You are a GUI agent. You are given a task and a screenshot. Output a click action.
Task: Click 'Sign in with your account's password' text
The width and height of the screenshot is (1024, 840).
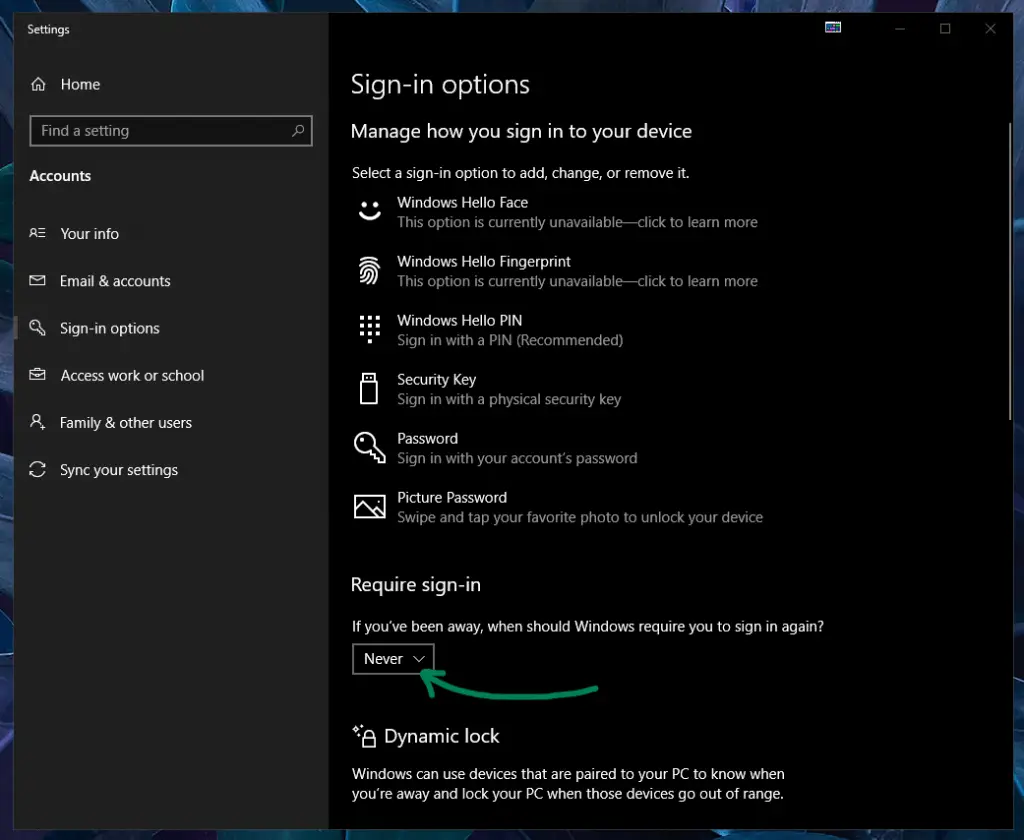pos(517,458)
